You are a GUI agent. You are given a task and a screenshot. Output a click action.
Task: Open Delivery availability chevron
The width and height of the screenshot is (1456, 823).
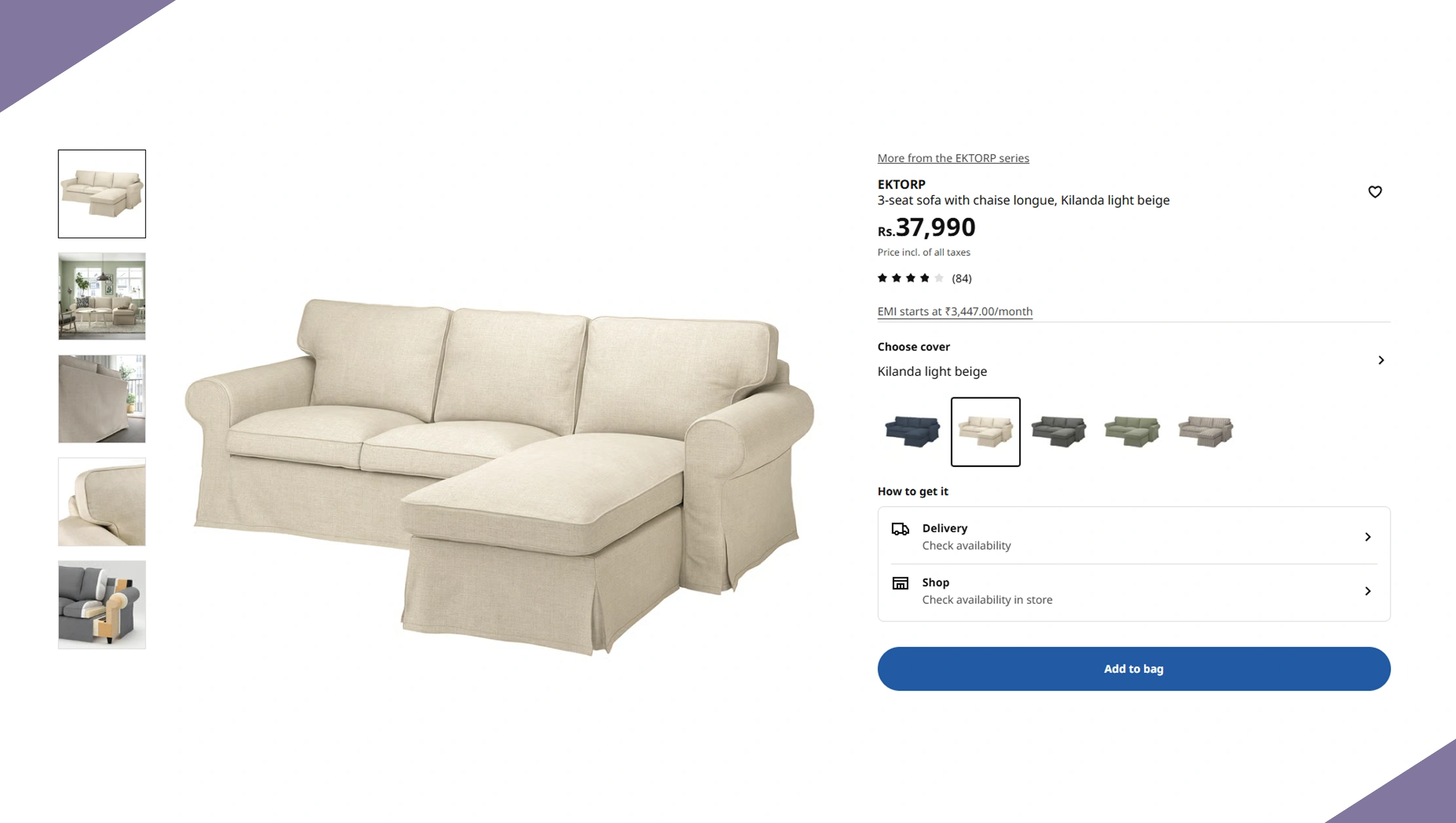point(1368,537)
